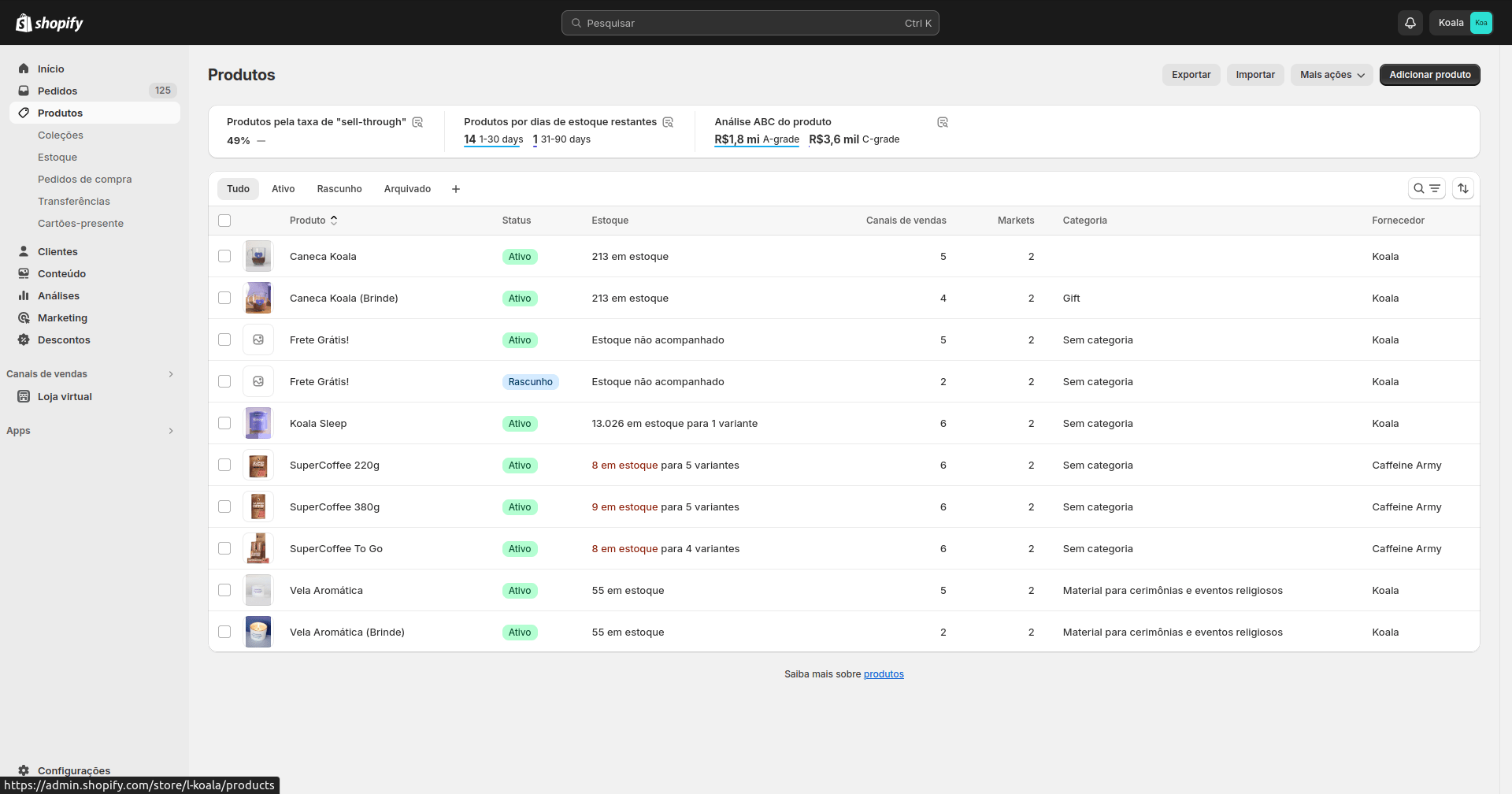Open report icon for Análise ABC do produto

pos(943,122)
